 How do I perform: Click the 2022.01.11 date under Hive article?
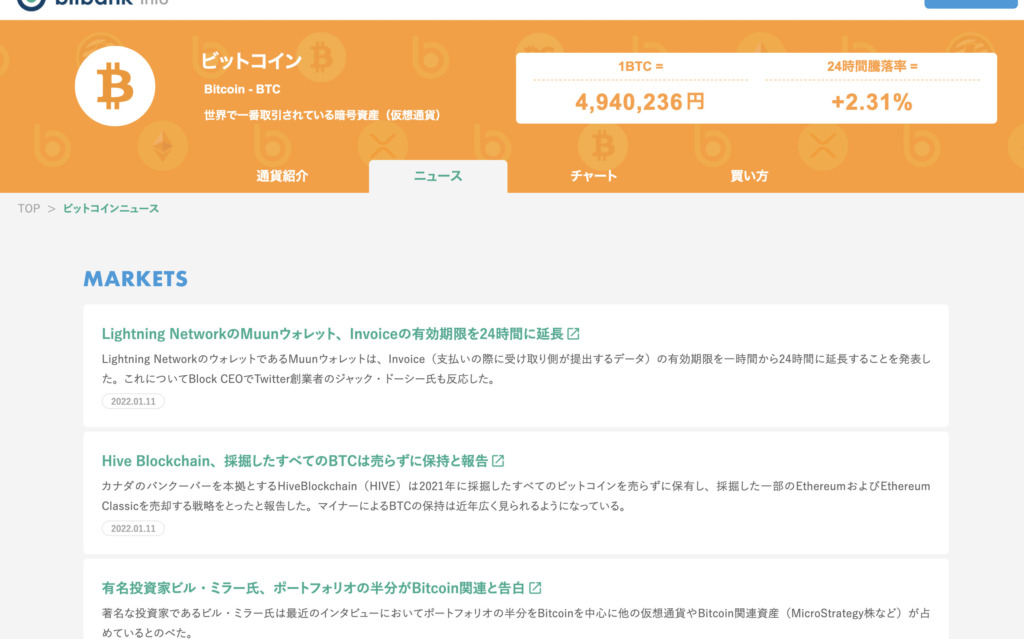click(x=133, y=529)
